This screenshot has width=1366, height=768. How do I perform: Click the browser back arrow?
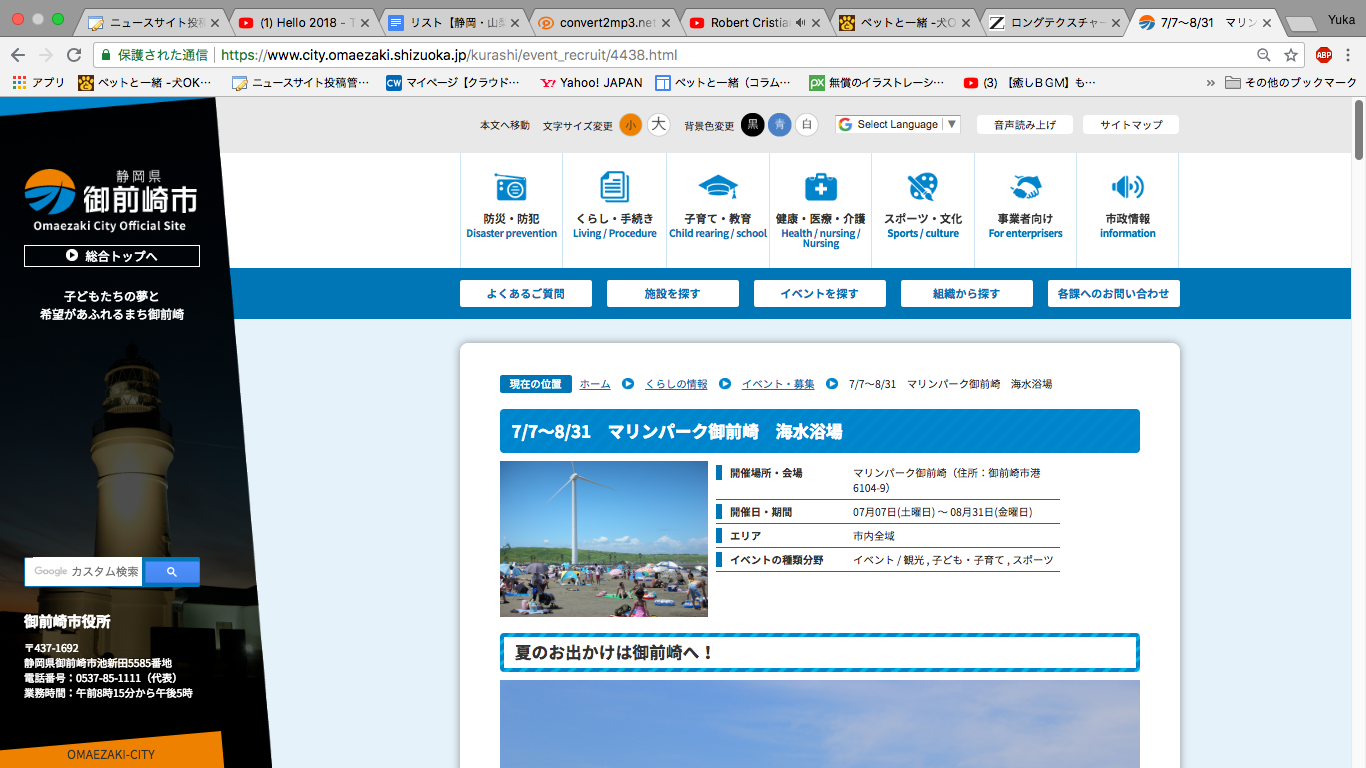click(x=19, y=55)
